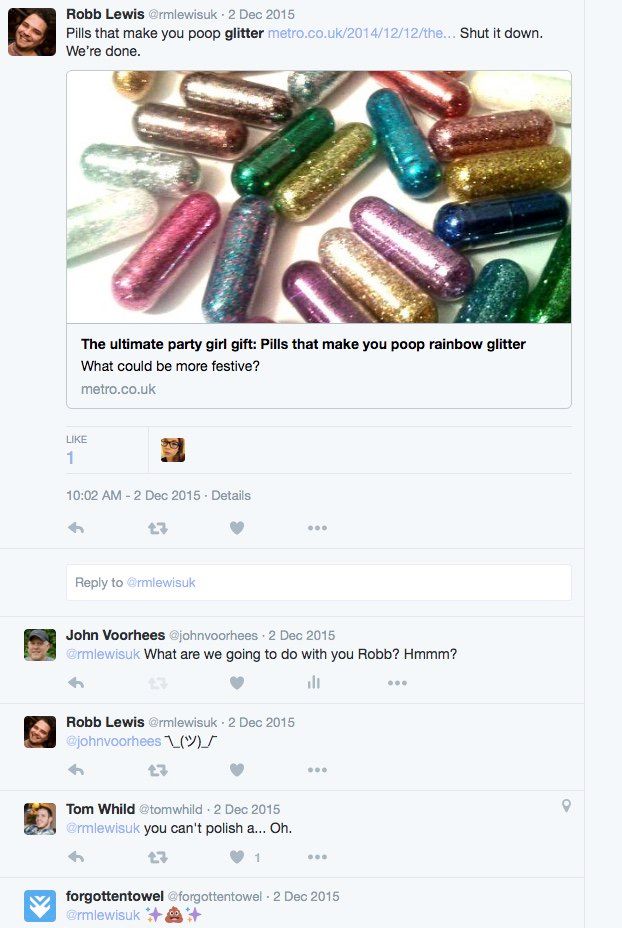Viewport: 622px width, 928px height.
Task: Open more options on John Voorhees's tweet
Action: pyautogui.click(x=397, y=683)
